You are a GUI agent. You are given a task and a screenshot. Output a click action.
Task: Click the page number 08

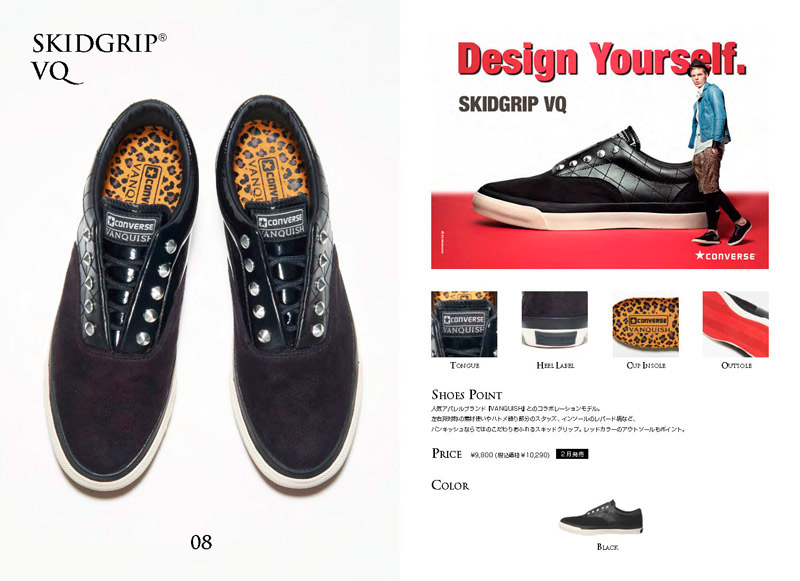point(201,542)
